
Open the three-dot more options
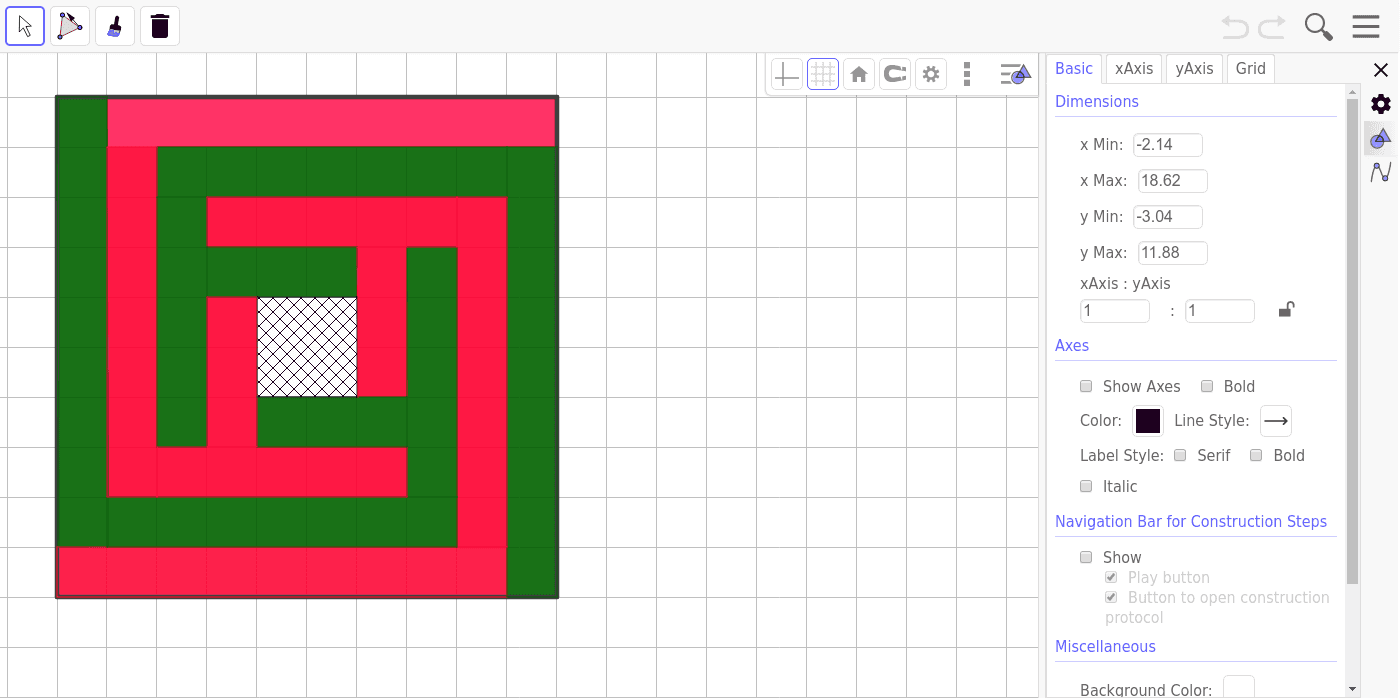tap(967, 74)
